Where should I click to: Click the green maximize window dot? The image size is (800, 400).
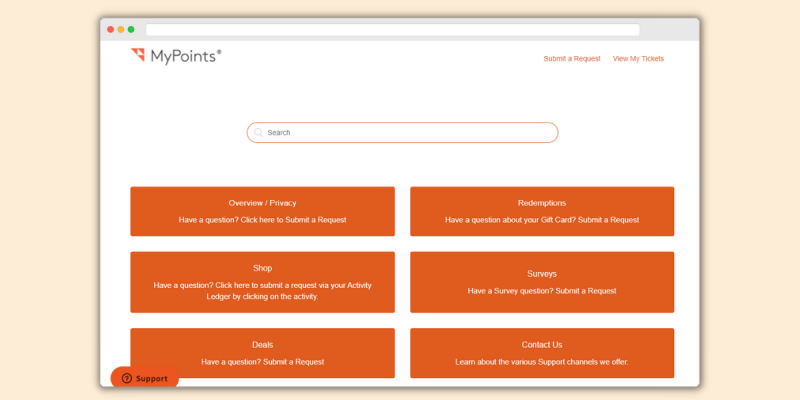pyautogui.click(x=131, y=30)
